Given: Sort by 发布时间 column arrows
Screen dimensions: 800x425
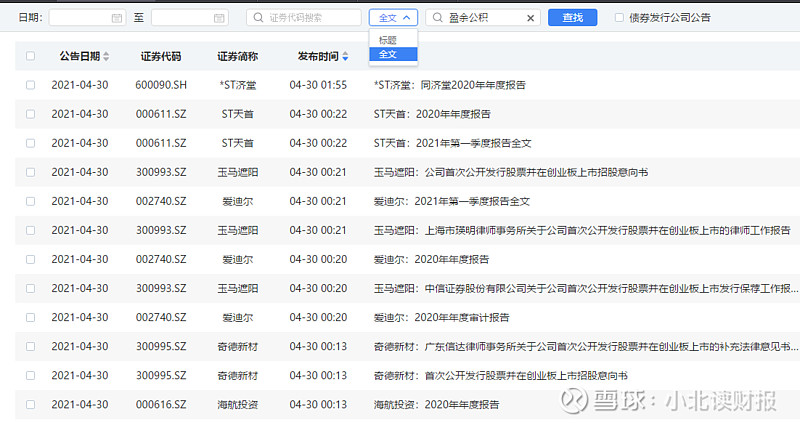Looking at the screenshot, I should (x=345, y=57).
